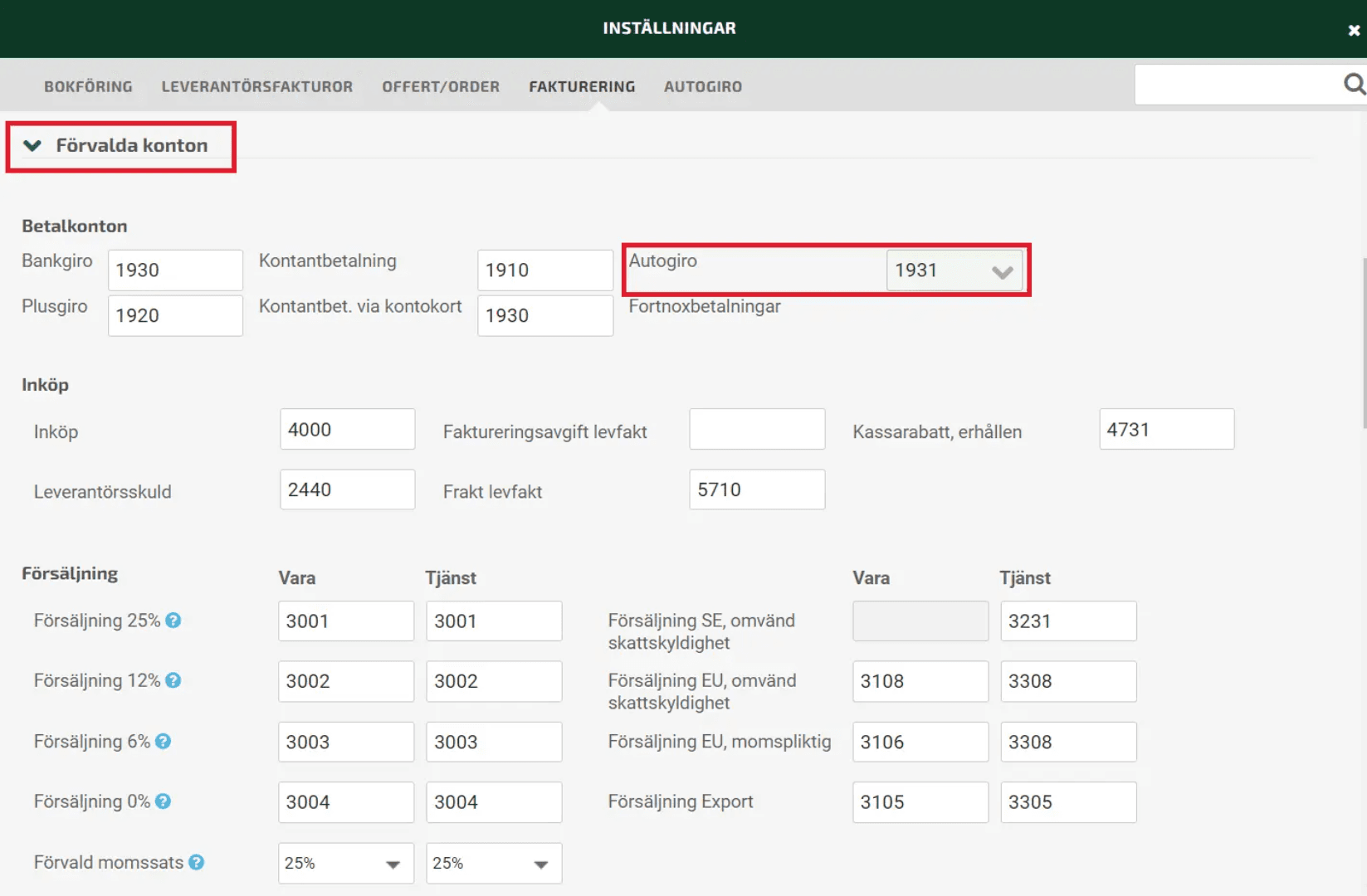Open the Autogiro account dropdown
This screenshot has height=896, width=1367.
[954, 270]
